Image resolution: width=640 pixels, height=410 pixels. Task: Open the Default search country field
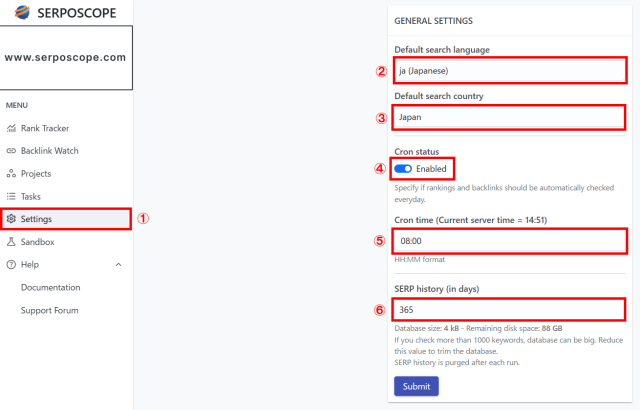(x=510, y=117)
